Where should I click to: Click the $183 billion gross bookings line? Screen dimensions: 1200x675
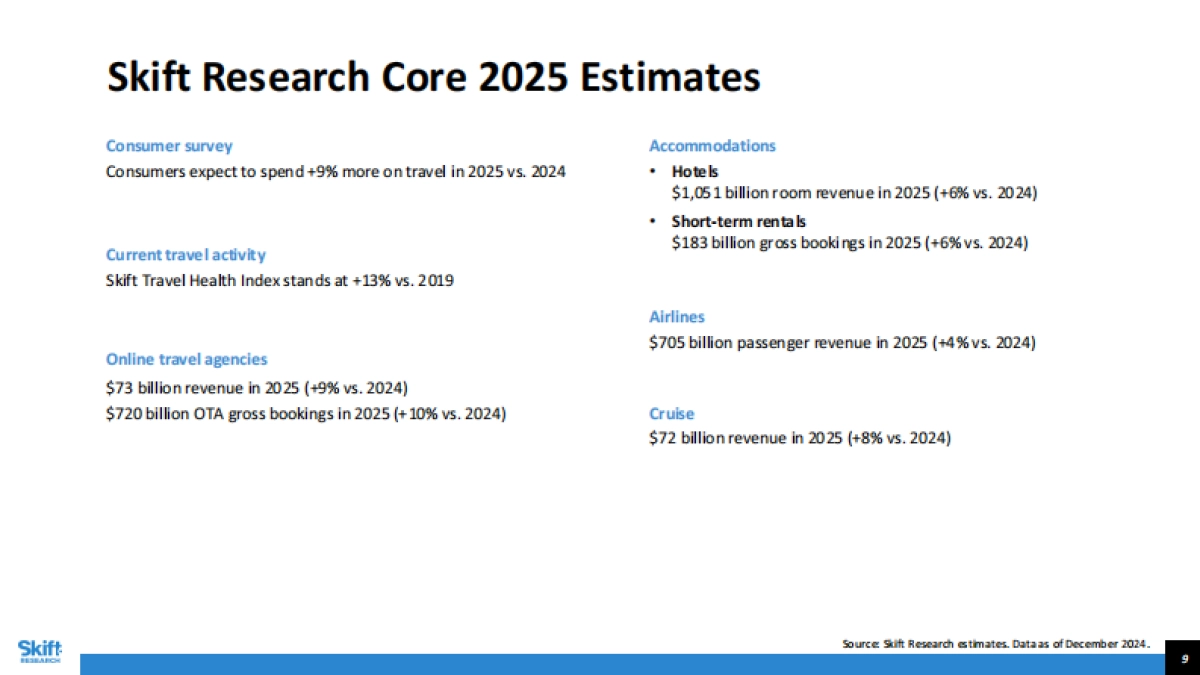click(x=850, y=243)
